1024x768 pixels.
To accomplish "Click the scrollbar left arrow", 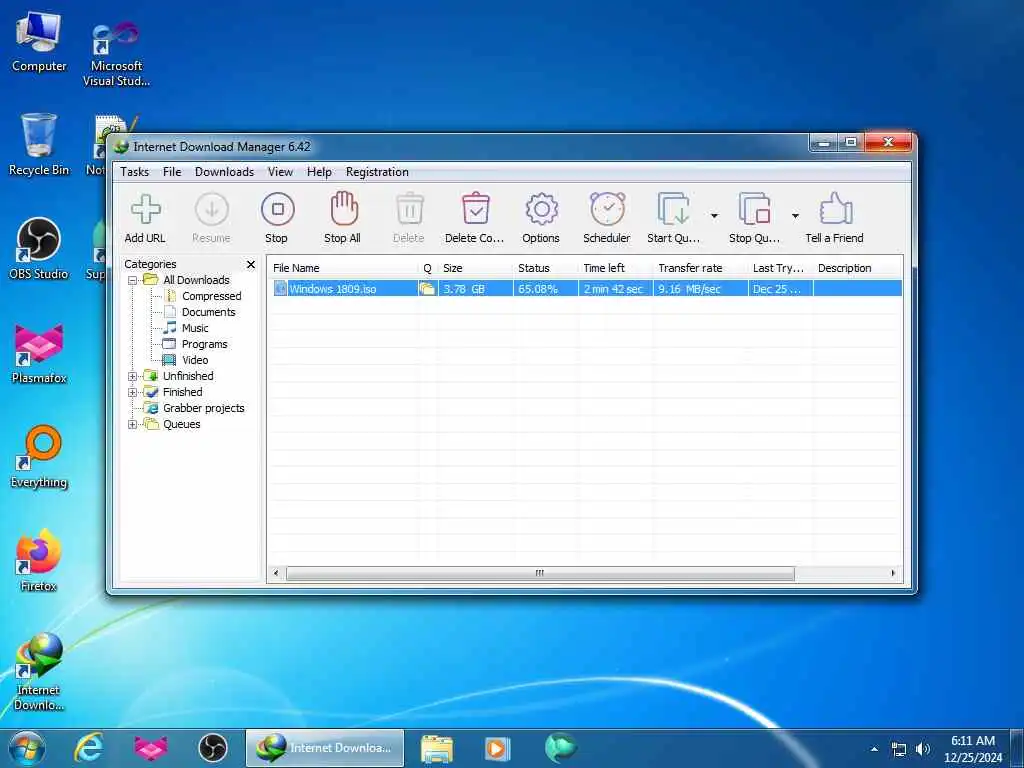I will 276,573.
